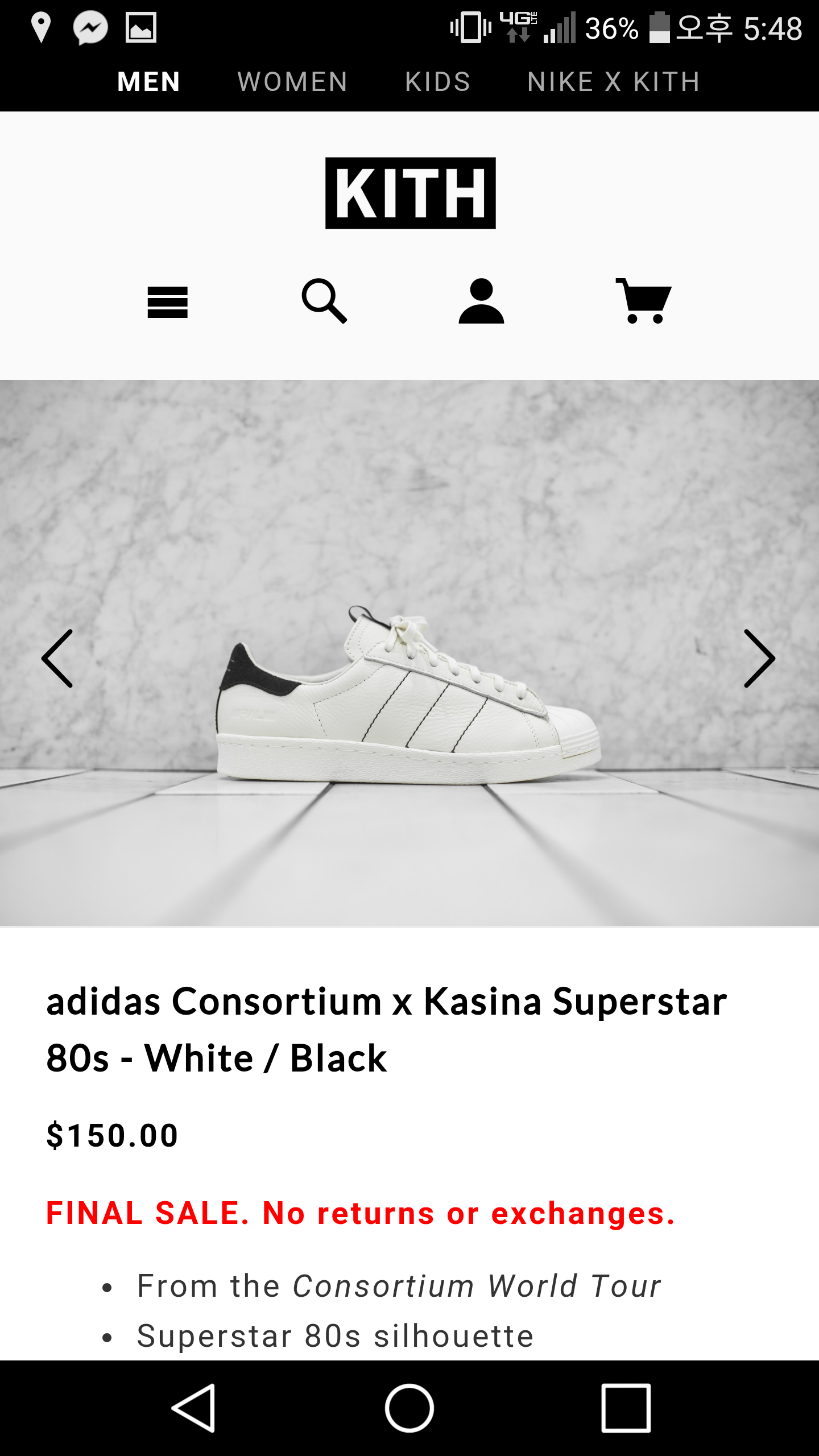The width and height of the screenshot is (819, 1456).
Task: Open recent apps square button
Action: [x=626, y=1408]
